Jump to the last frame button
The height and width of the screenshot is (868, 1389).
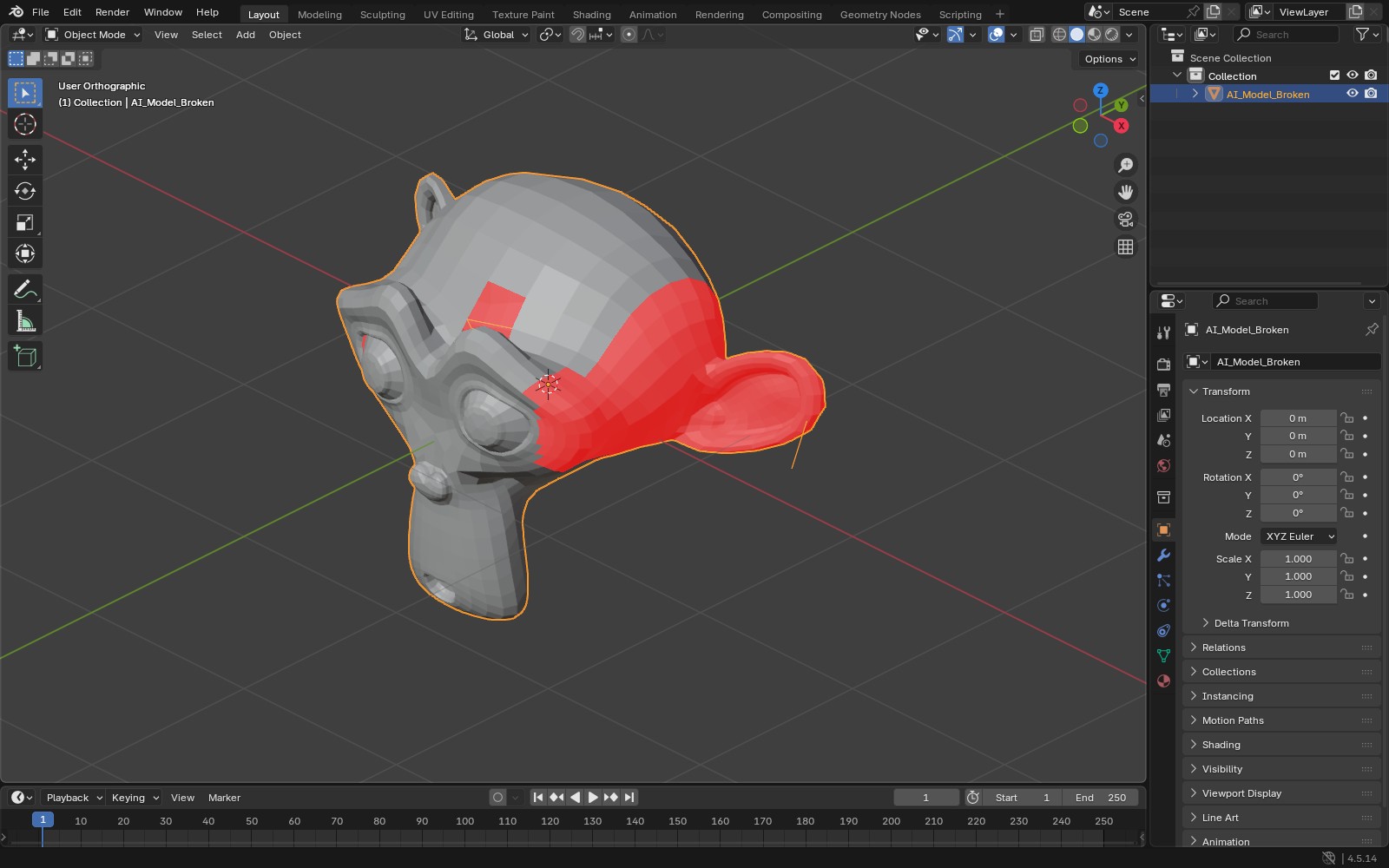pos(629,797)
